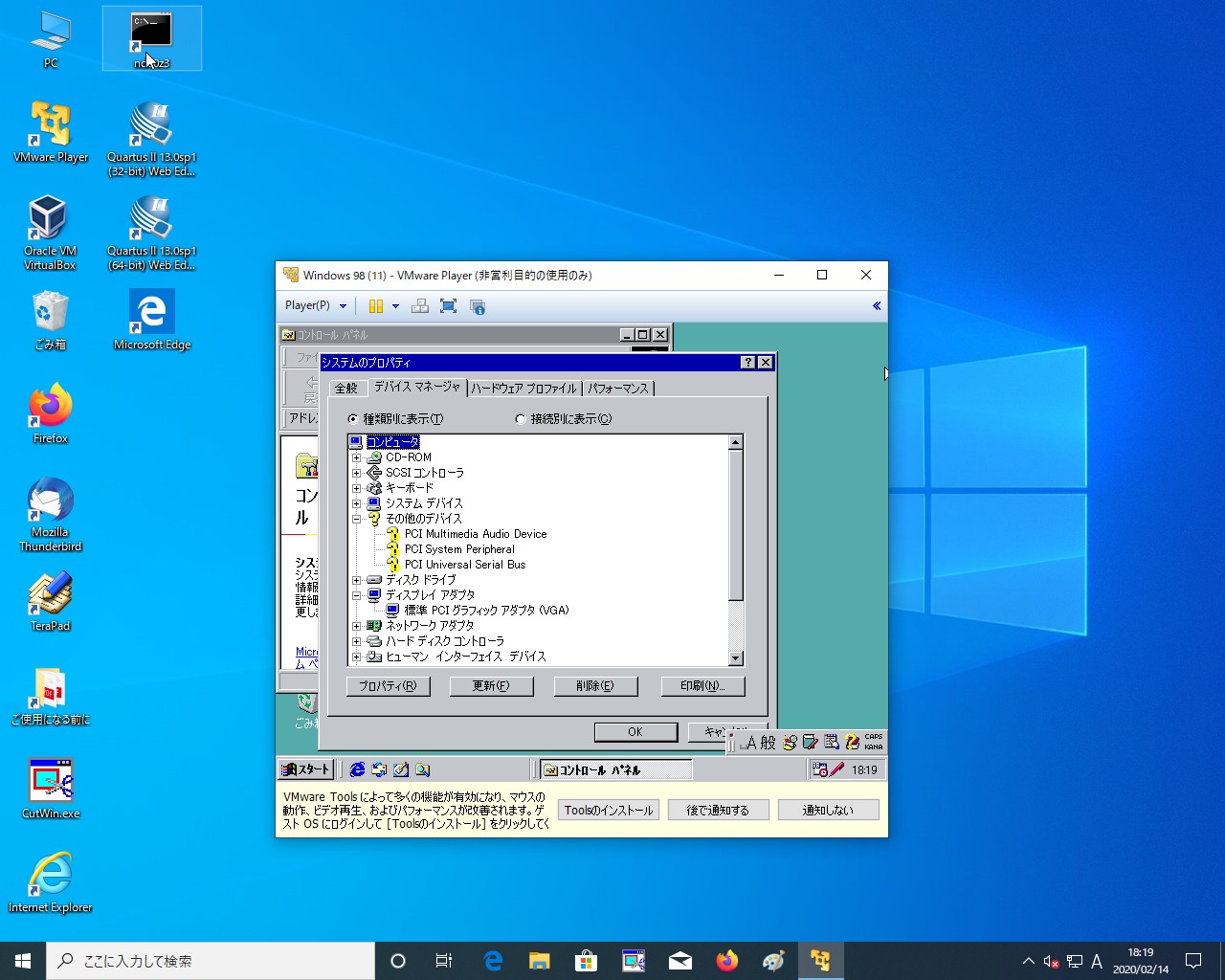This screenshot has width=1225, height=980.
Task: Collapse the VMware toolbar with the double chevron
Action: (x=877, y=306)
